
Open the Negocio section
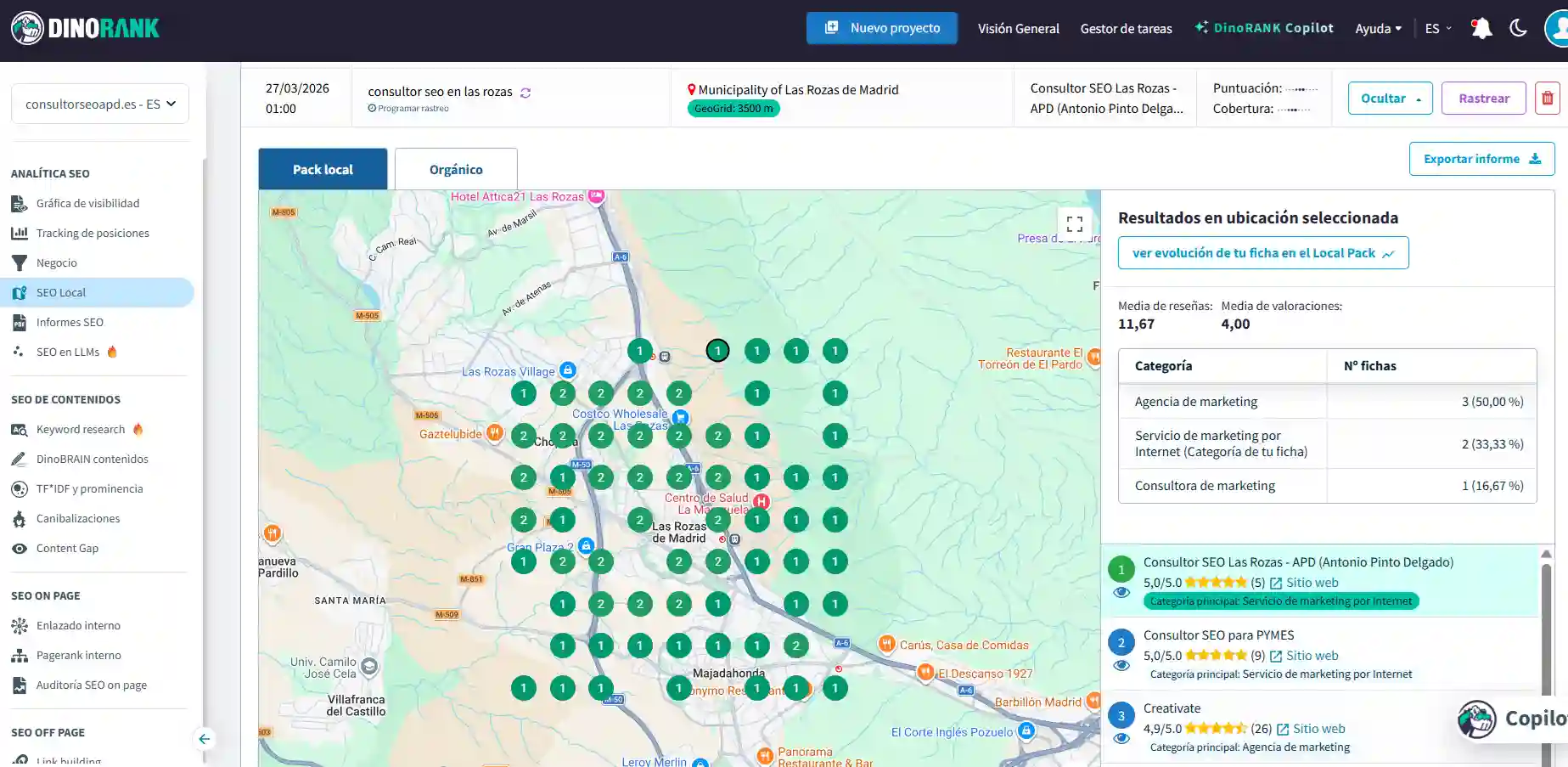click(56, 262)
